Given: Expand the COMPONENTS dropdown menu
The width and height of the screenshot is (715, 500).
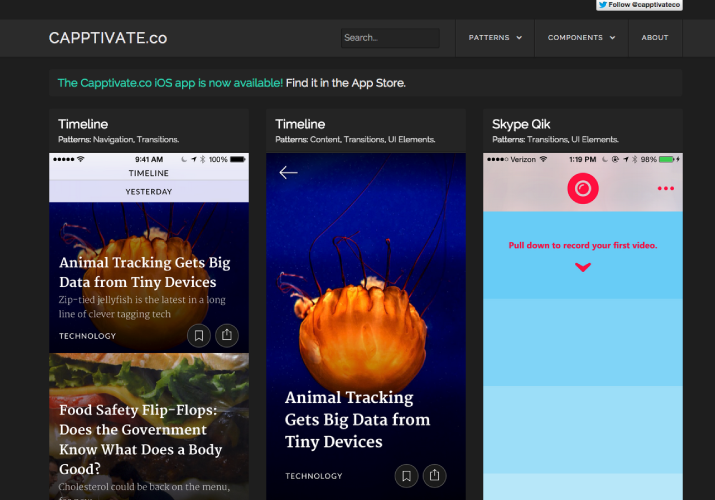Looking at the screenshot, I should pyautogui.click(x=581, y=38).
